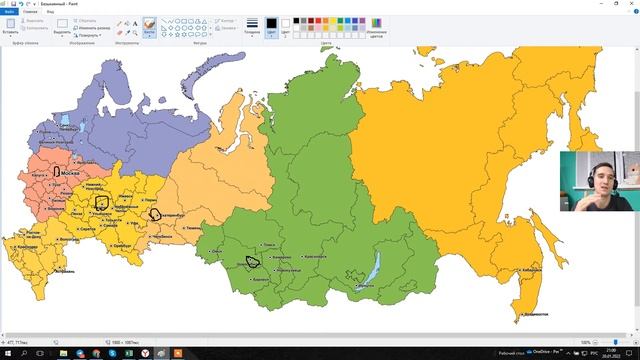This screenshot has height=360, width=640.
Task: Open Skype from the taskbar
Action: (113, 353)
